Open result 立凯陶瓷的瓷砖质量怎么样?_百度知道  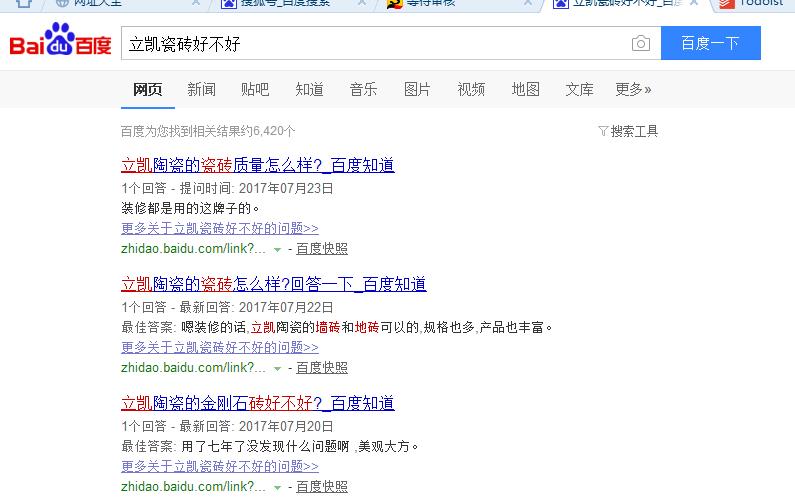(x=258, y=165)
